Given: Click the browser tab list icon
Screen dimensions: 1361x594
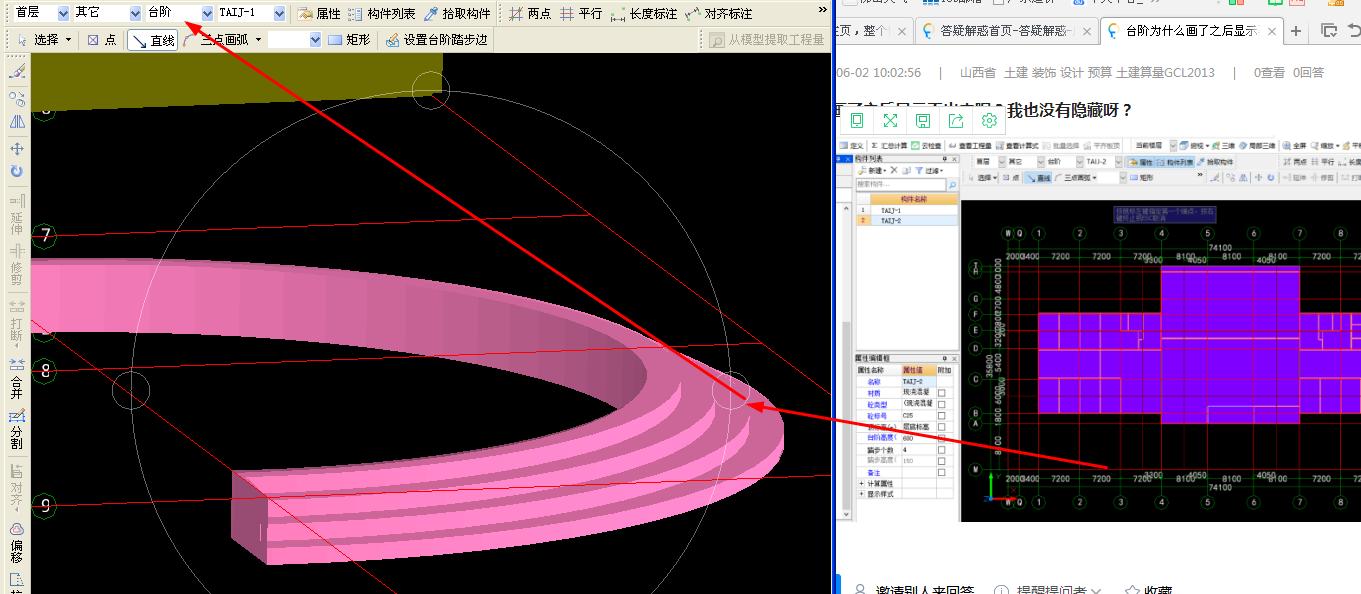Looking at the screenshot, I should point(1329,31).
